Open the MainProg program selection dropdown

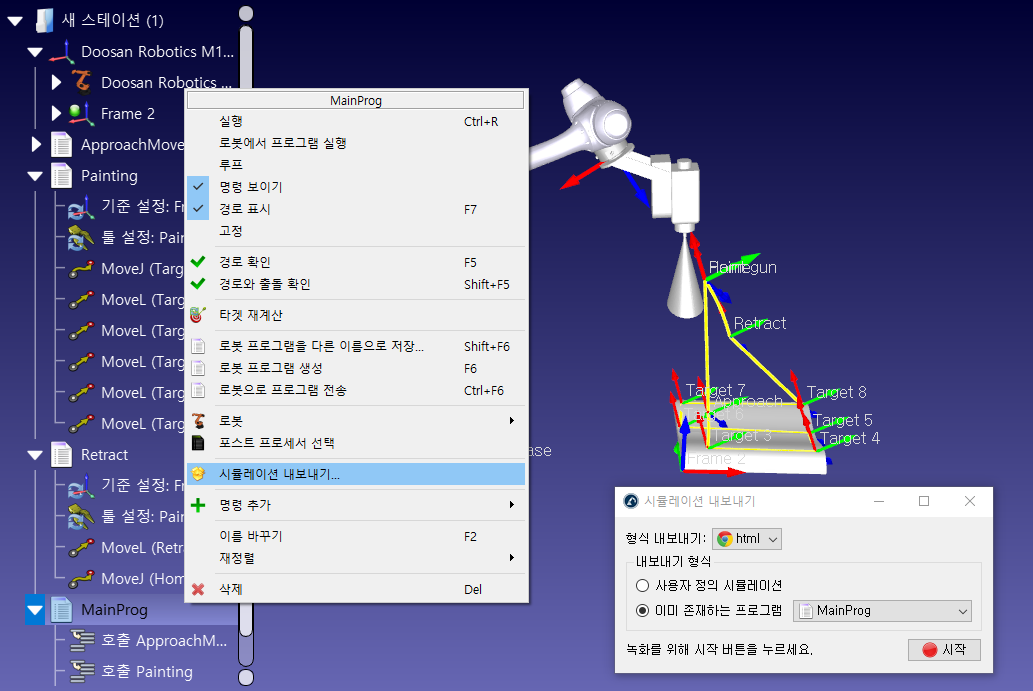tap(882, 610)
